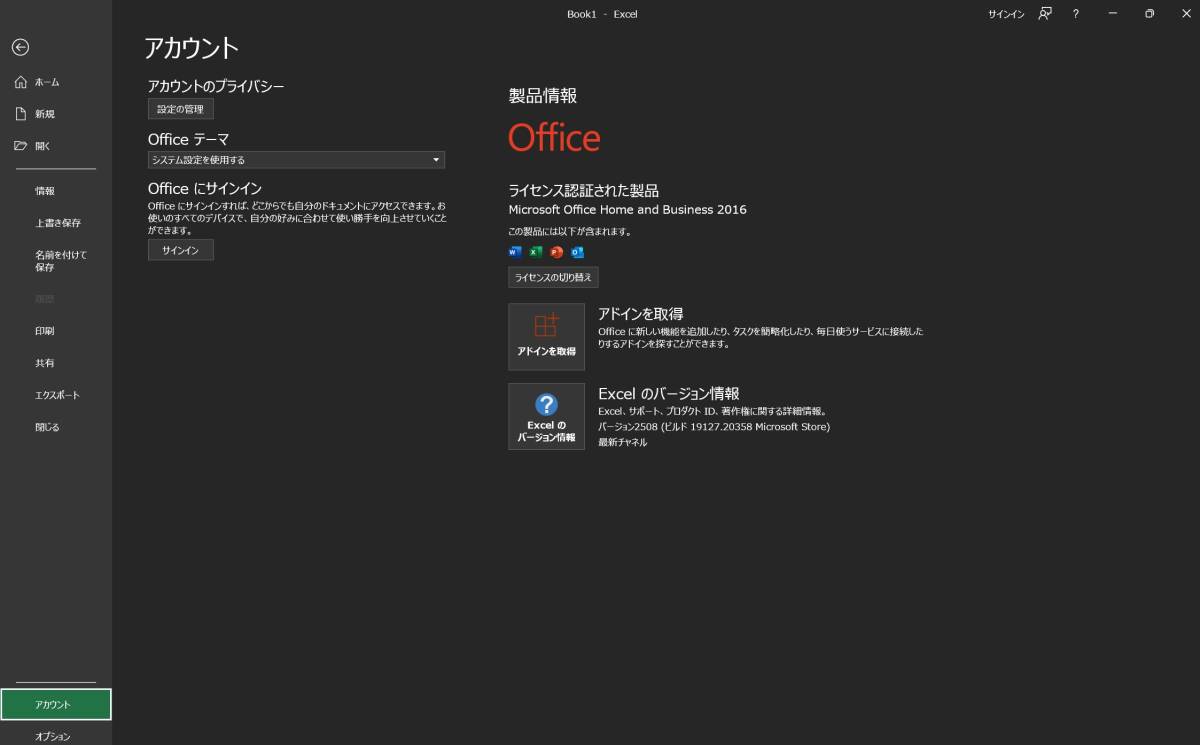Click the Word app icon

[515, 252]
